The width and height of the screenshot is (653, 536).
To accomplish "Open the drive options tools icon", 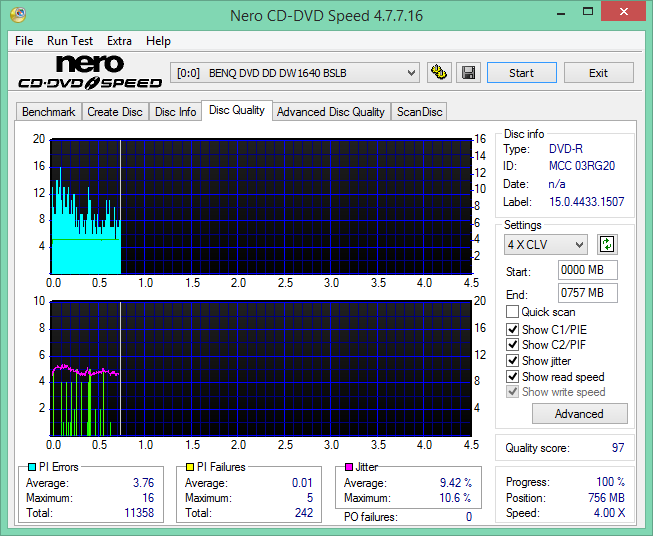I will coord(439,73).
